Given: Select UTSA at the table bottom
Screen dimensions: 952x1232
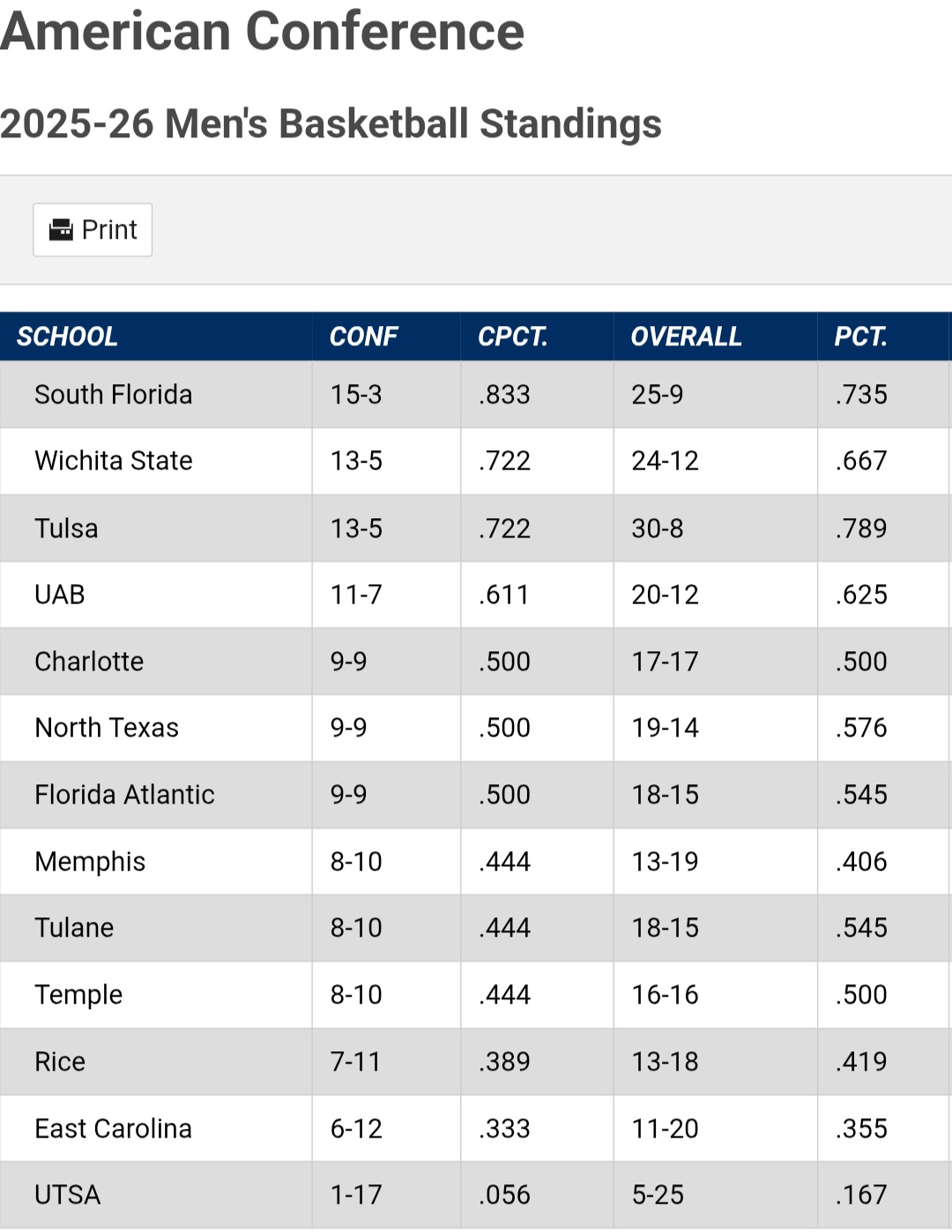Looking at the screenshot, I should 67,1195.
